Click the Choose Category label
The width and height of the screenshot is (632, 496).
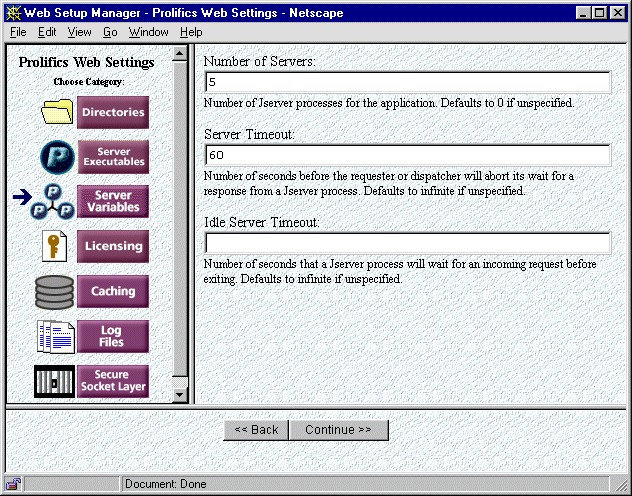[89, 82]
